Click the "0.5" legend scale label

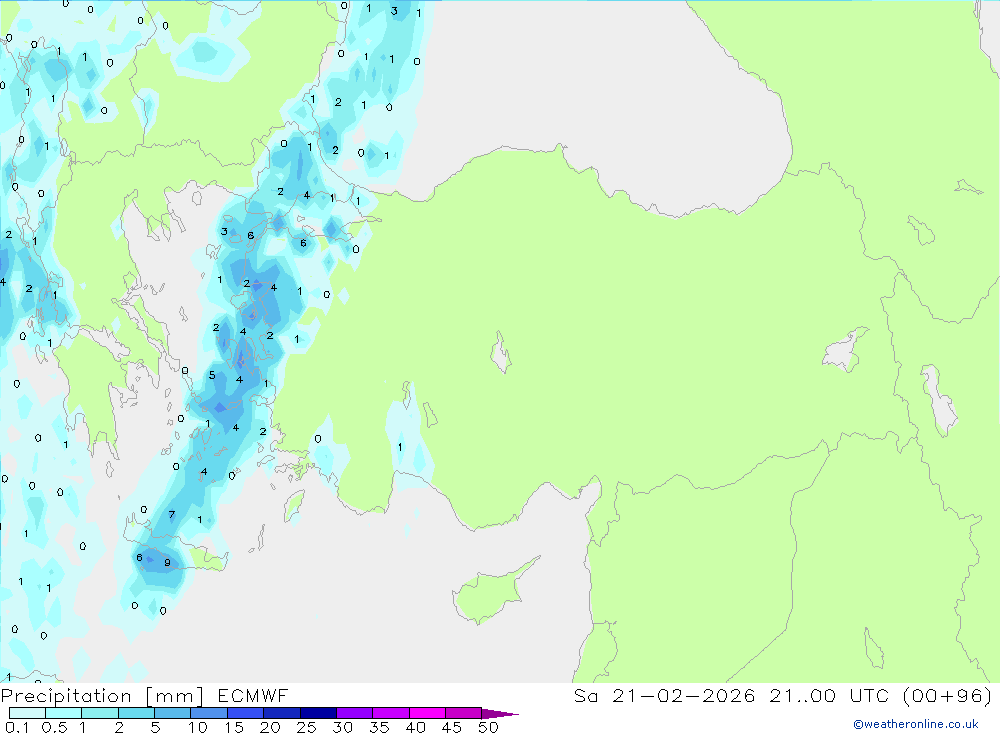pyautogui.click(x=54, y=727)
